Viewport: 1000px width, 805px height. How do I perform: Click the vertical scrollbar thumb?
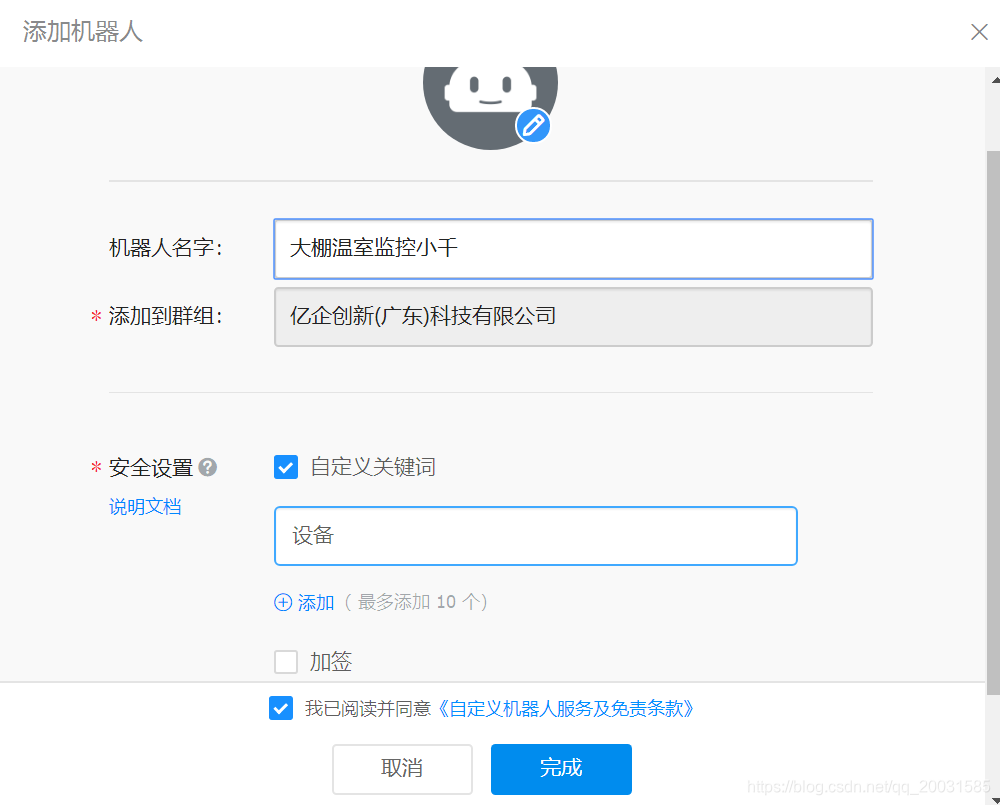pos(994,423)
